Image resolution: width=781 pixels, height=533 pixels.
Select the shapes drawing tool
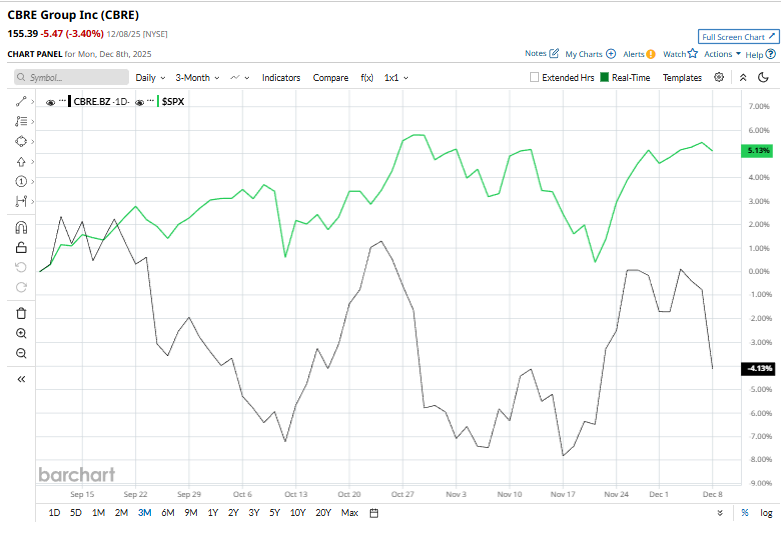[21, 141]
